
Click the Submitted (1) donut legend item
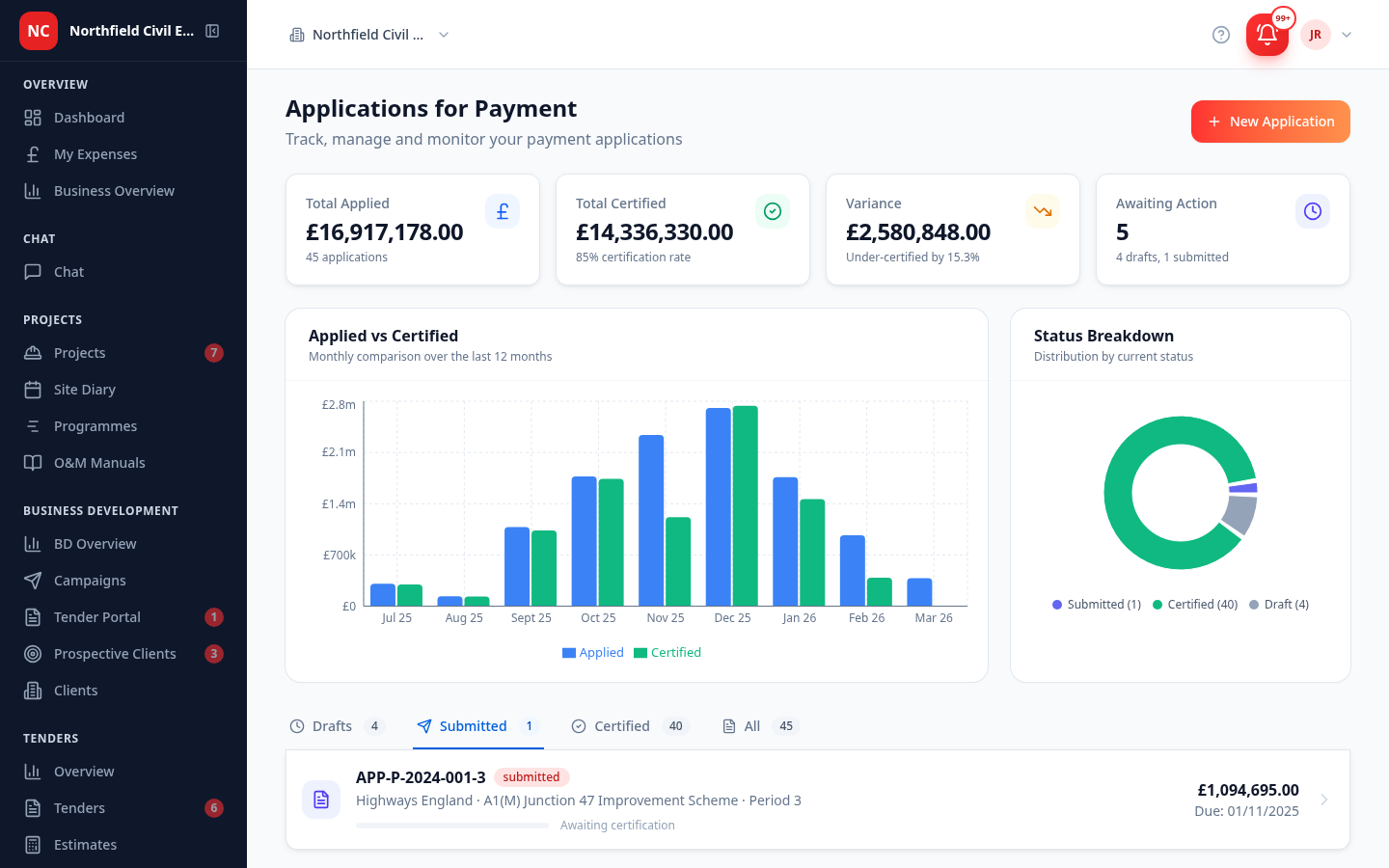(1097, 605)
